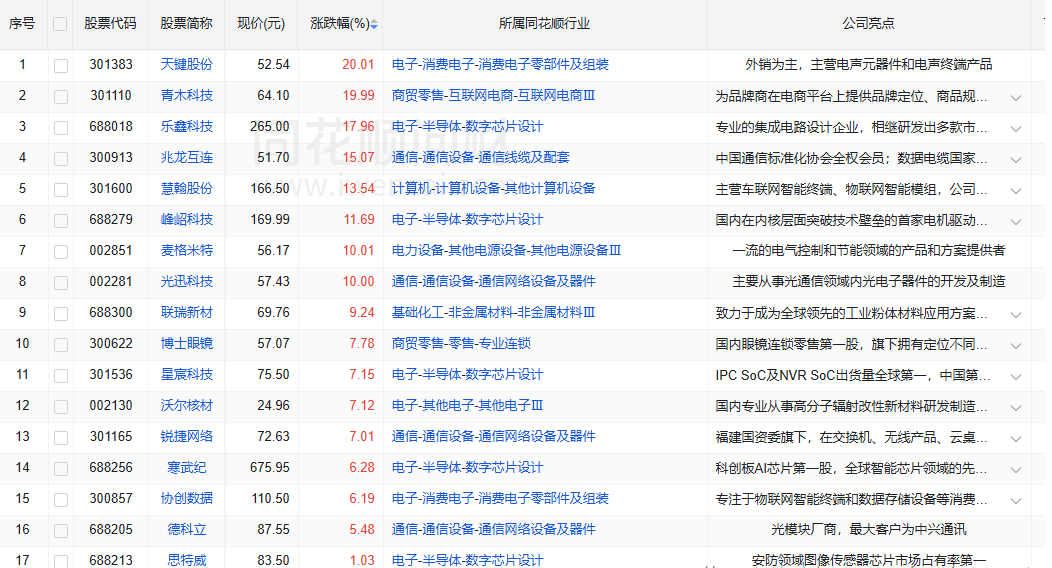Open the 寒武纪 stock link
Image resolution: width=1052 pixels, height=568 pixels.
tap(187, 467)
